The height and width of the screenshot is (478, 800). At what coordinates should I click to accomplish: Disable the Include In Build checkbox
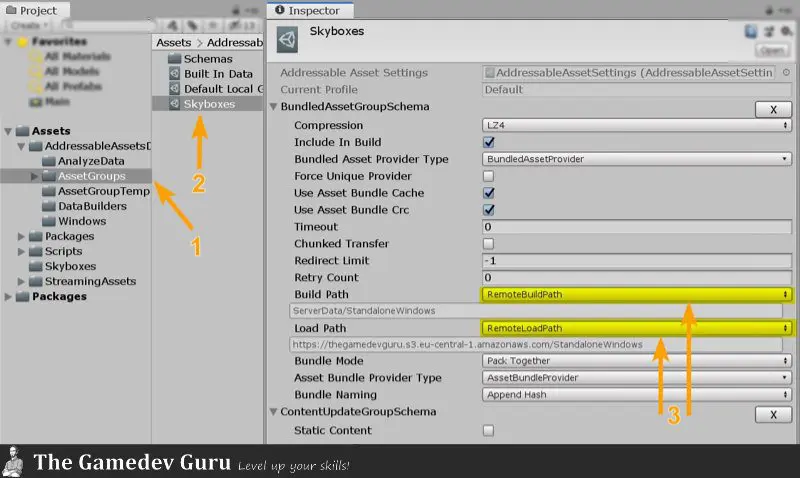pos(489,142)
